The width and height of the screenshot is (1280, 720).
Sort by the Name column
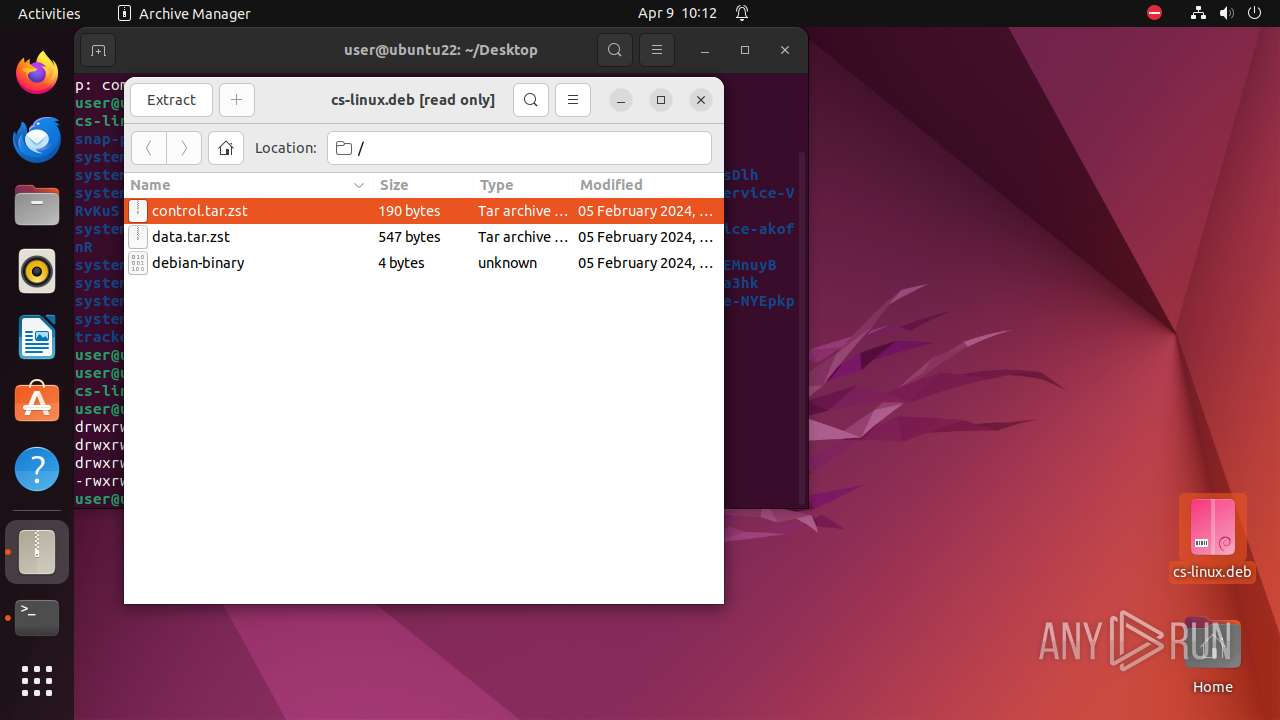[x=248, y=185]
